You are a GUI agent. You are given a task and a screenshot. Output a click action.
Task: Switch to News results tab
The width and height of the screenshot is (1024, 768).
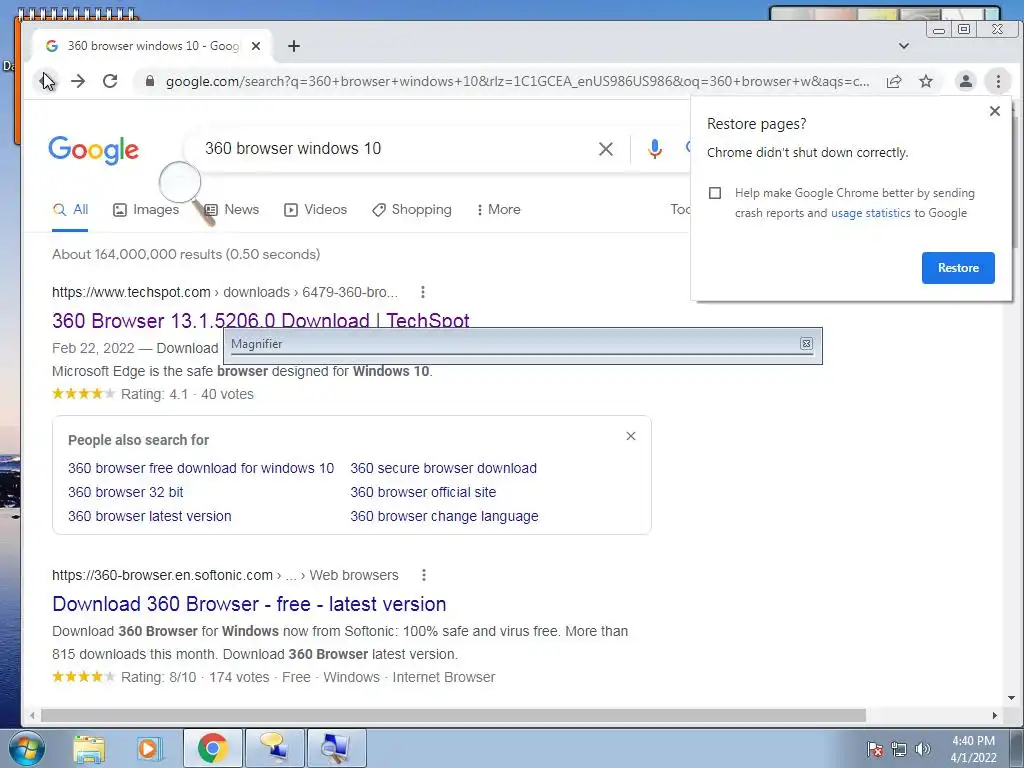pyautogui.click(x=232, y=210)
